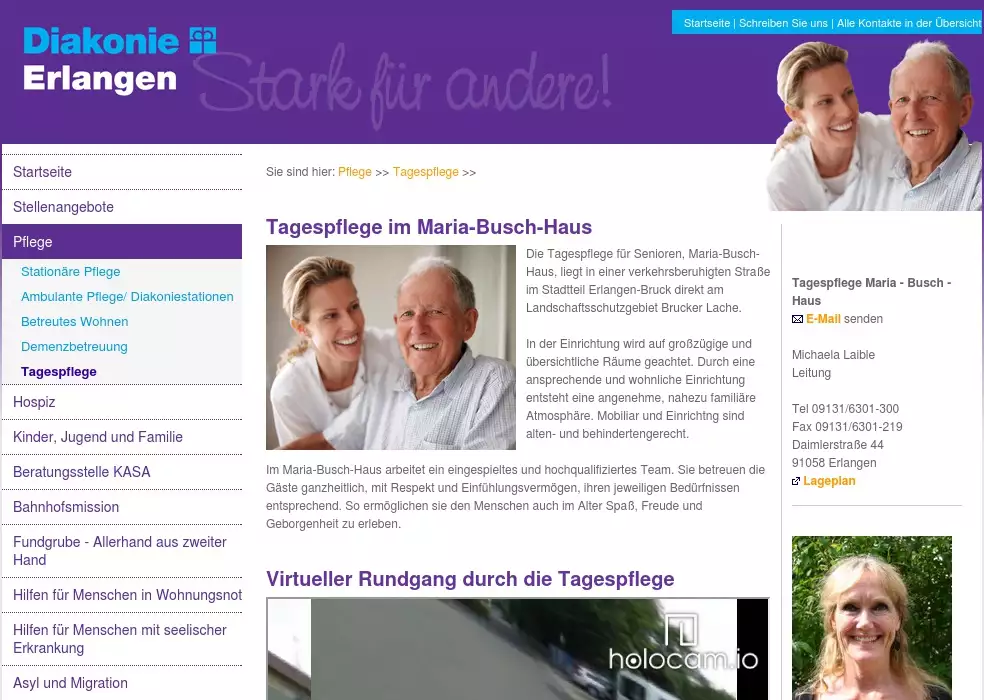
Task: Select Stationäre Pflege submenu item
Action: (x=70, y=271)
